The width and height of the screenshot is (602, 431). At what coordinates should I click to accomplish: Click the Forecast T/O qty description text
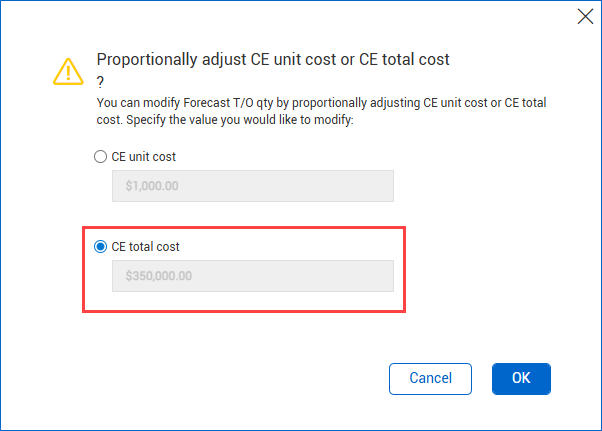coord(321,111)
